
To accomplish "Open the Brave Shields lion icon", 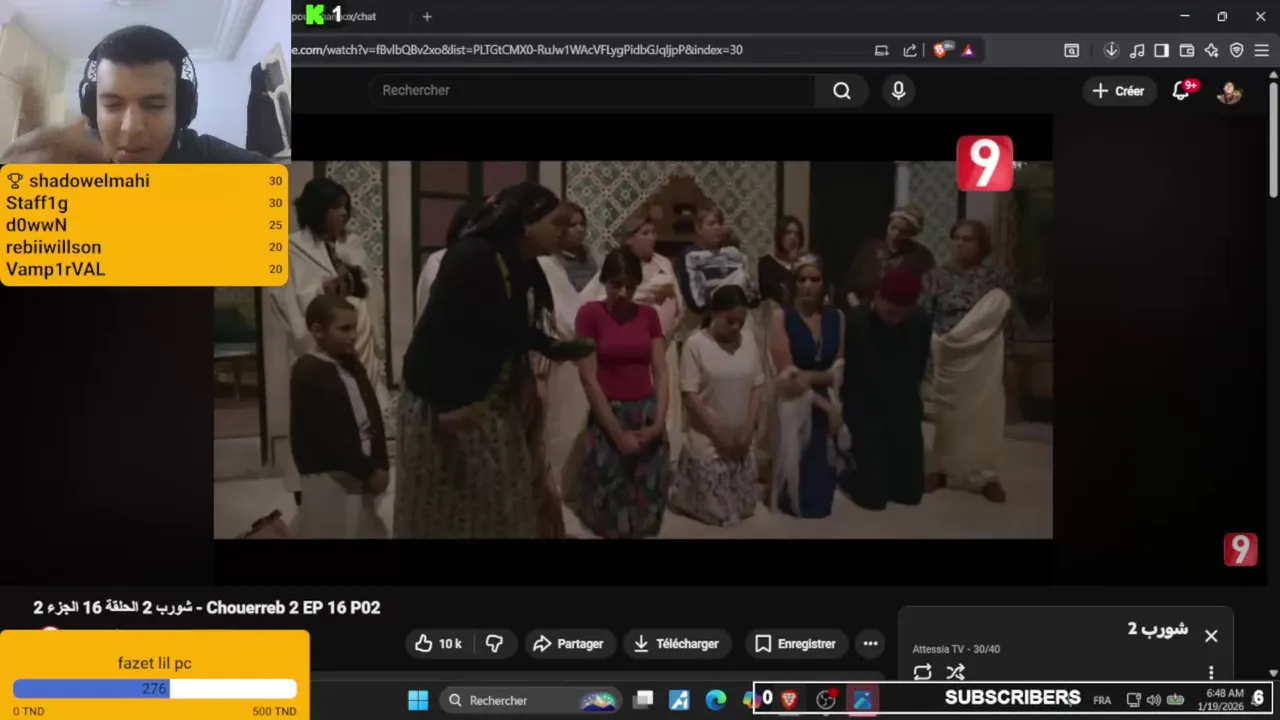I will point(940,50).
